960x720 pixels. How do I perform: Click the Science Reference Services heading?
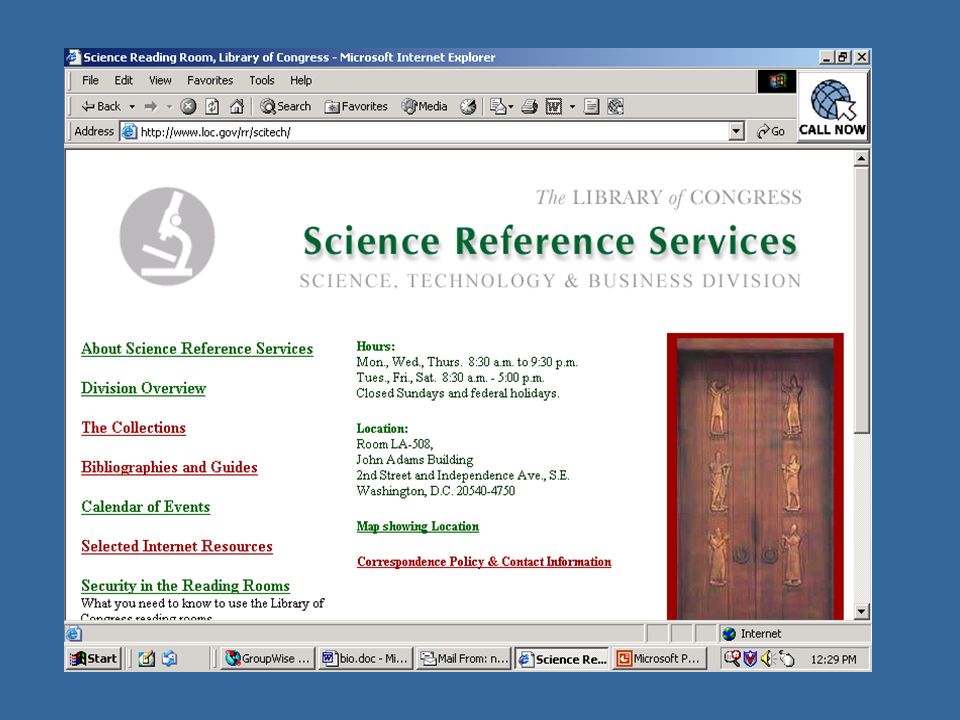tap(550, 241)
